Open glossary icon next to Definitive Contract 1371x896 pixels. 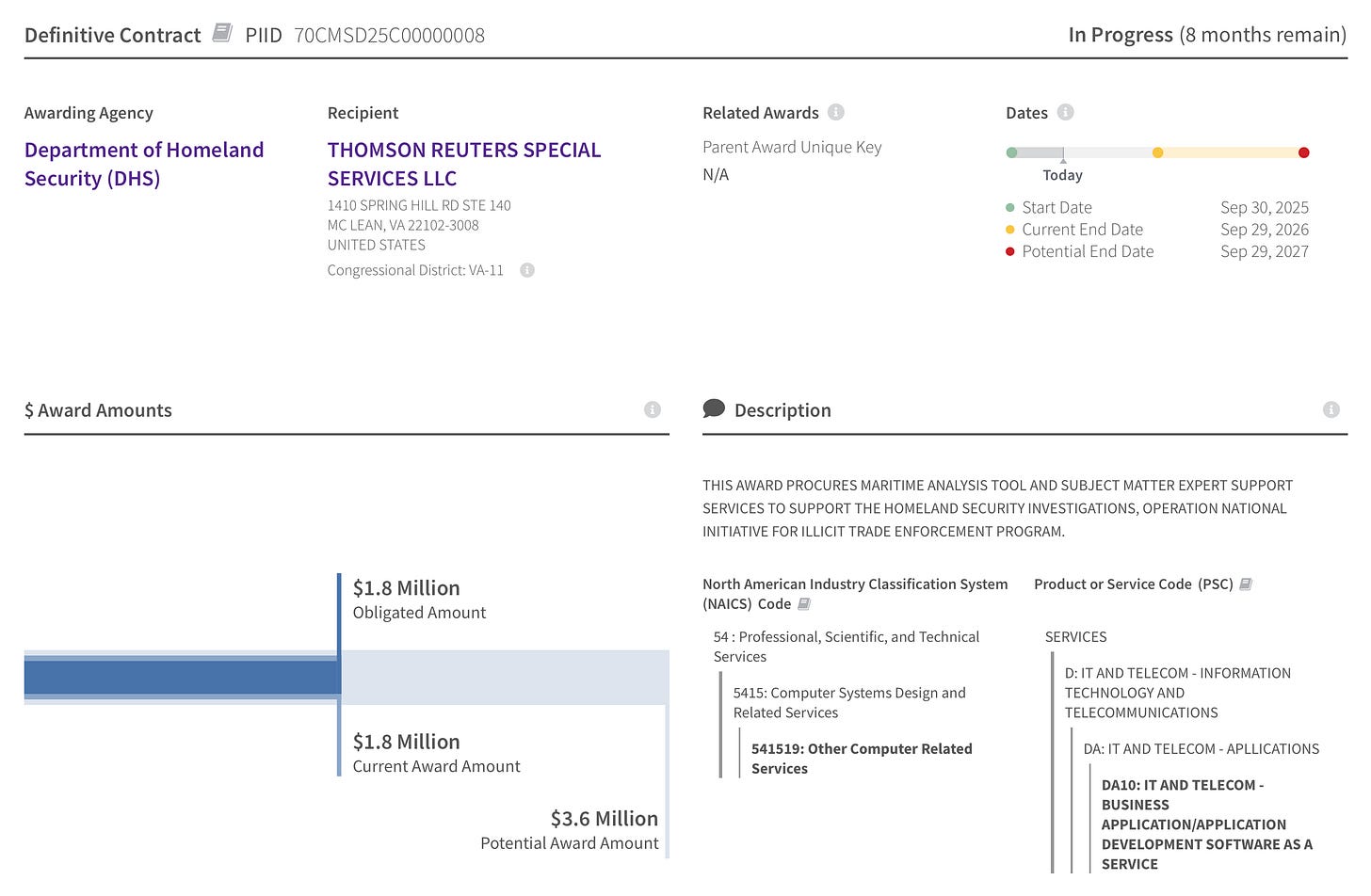[222, 33]
